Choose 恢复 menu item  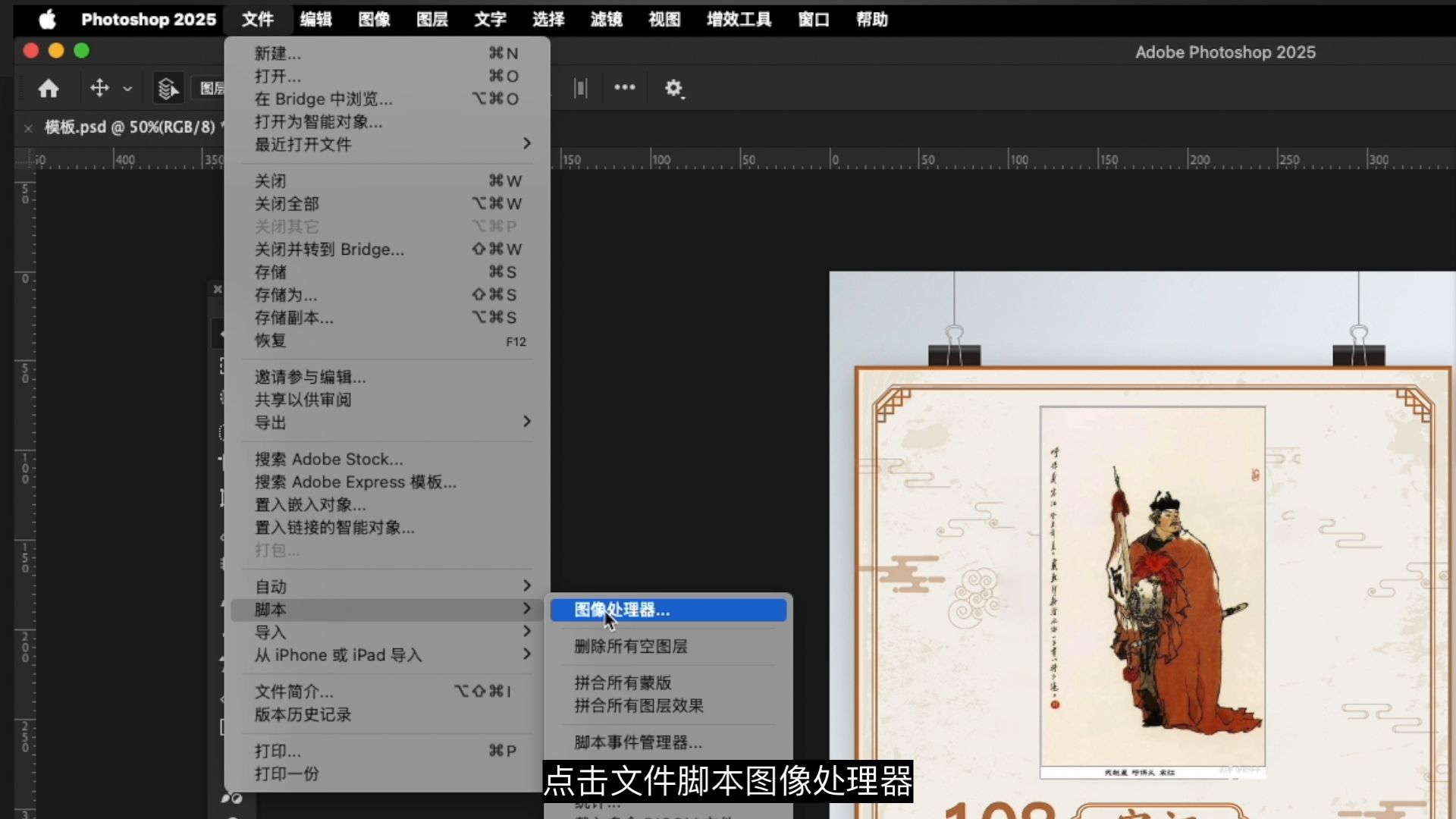387,340
